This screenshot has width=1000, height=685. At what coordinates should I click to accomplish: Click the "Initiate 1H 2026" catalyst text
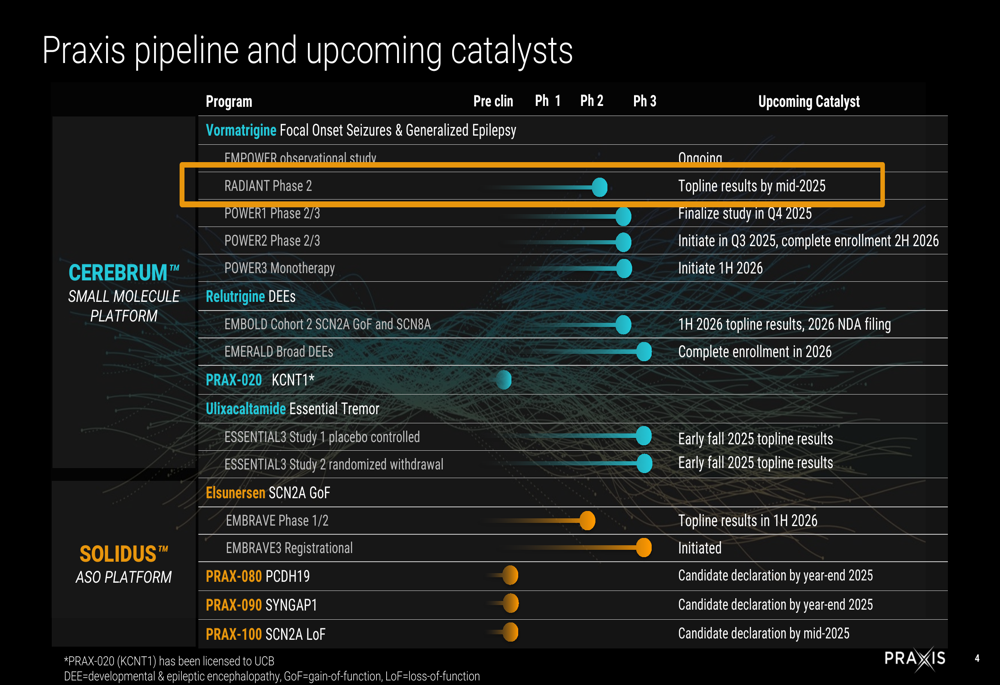click(x=720, y=268)
